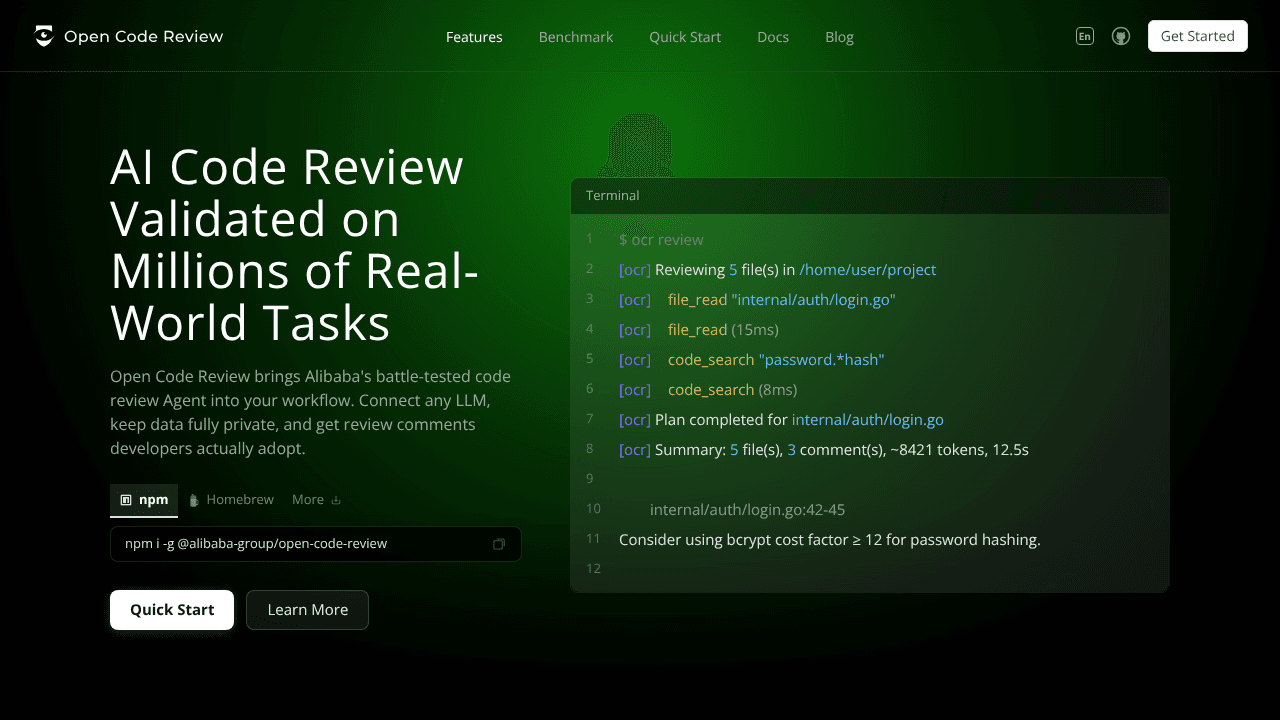The height and width of the screenshot is (720, 1280).
Task: Switch language via the En icon
Action: [1085, 37]
